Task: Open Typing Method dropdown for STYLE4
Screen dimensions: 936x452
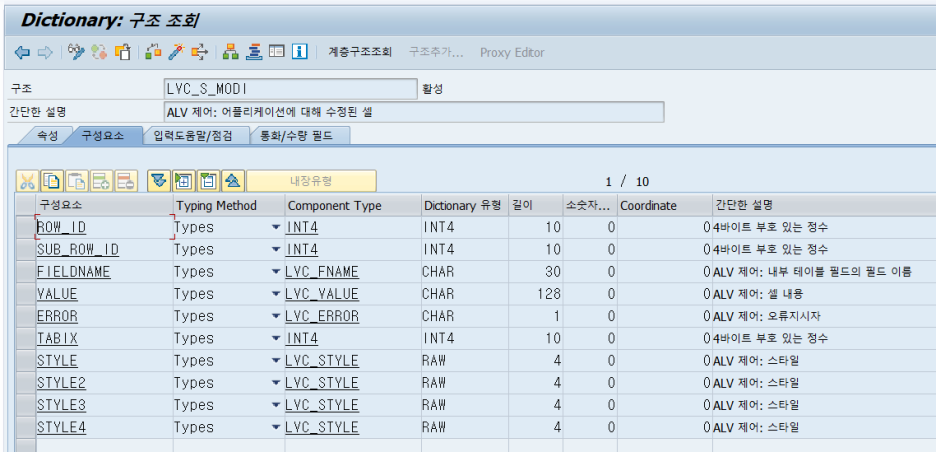Action: pos(275,428)
